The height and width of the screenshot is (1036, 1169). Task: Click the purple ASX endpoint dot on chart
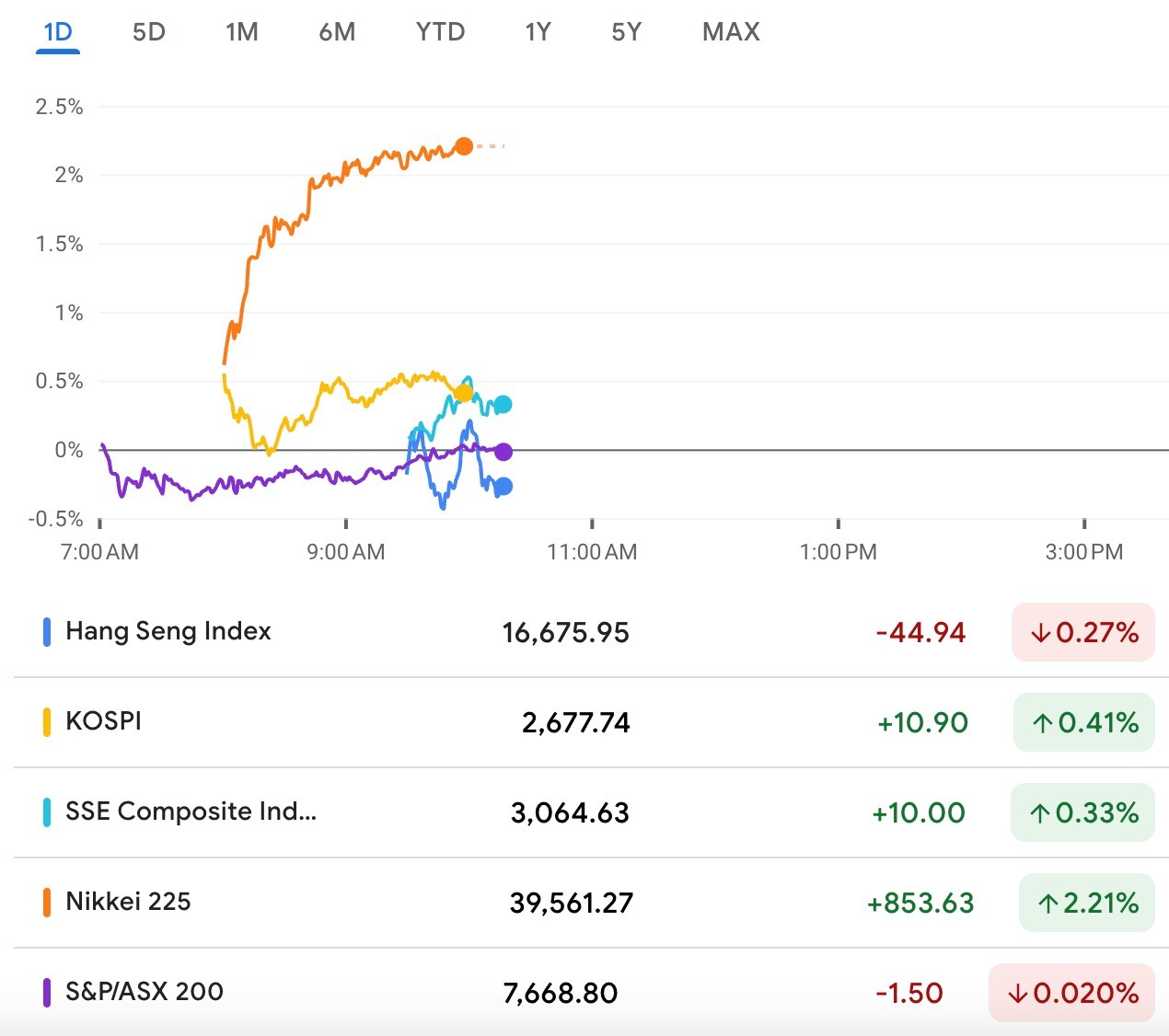point(503,452)
